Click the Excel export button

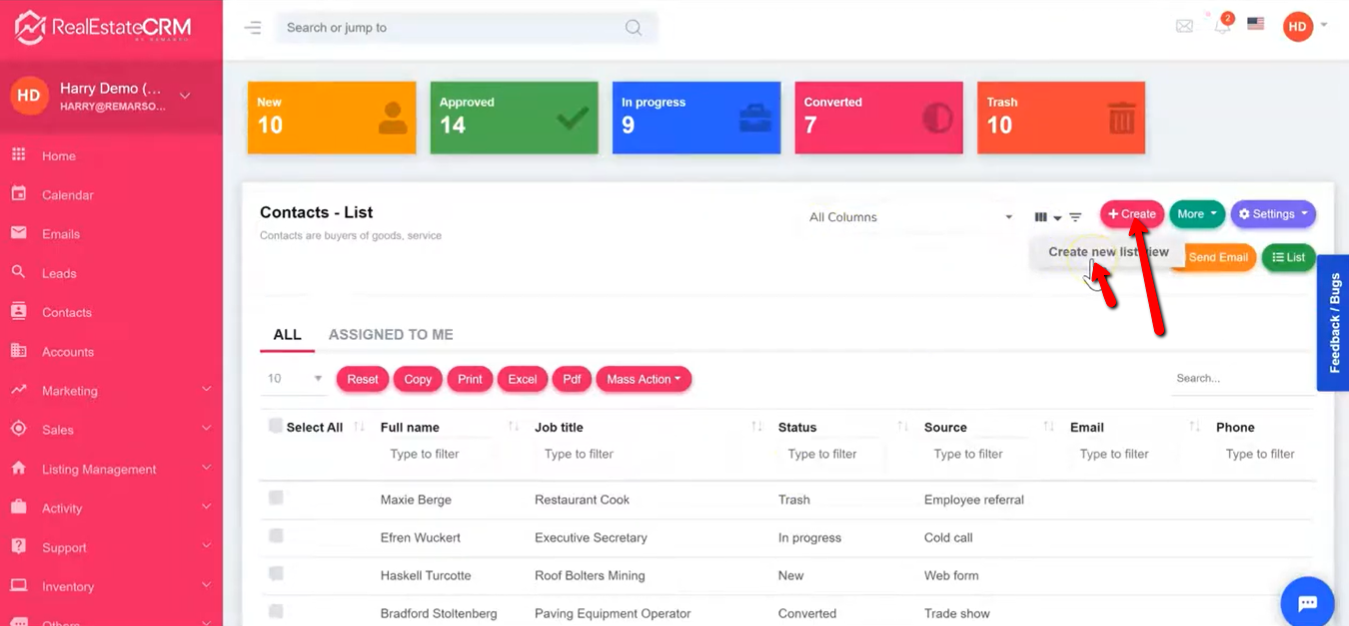coord(522,379)
